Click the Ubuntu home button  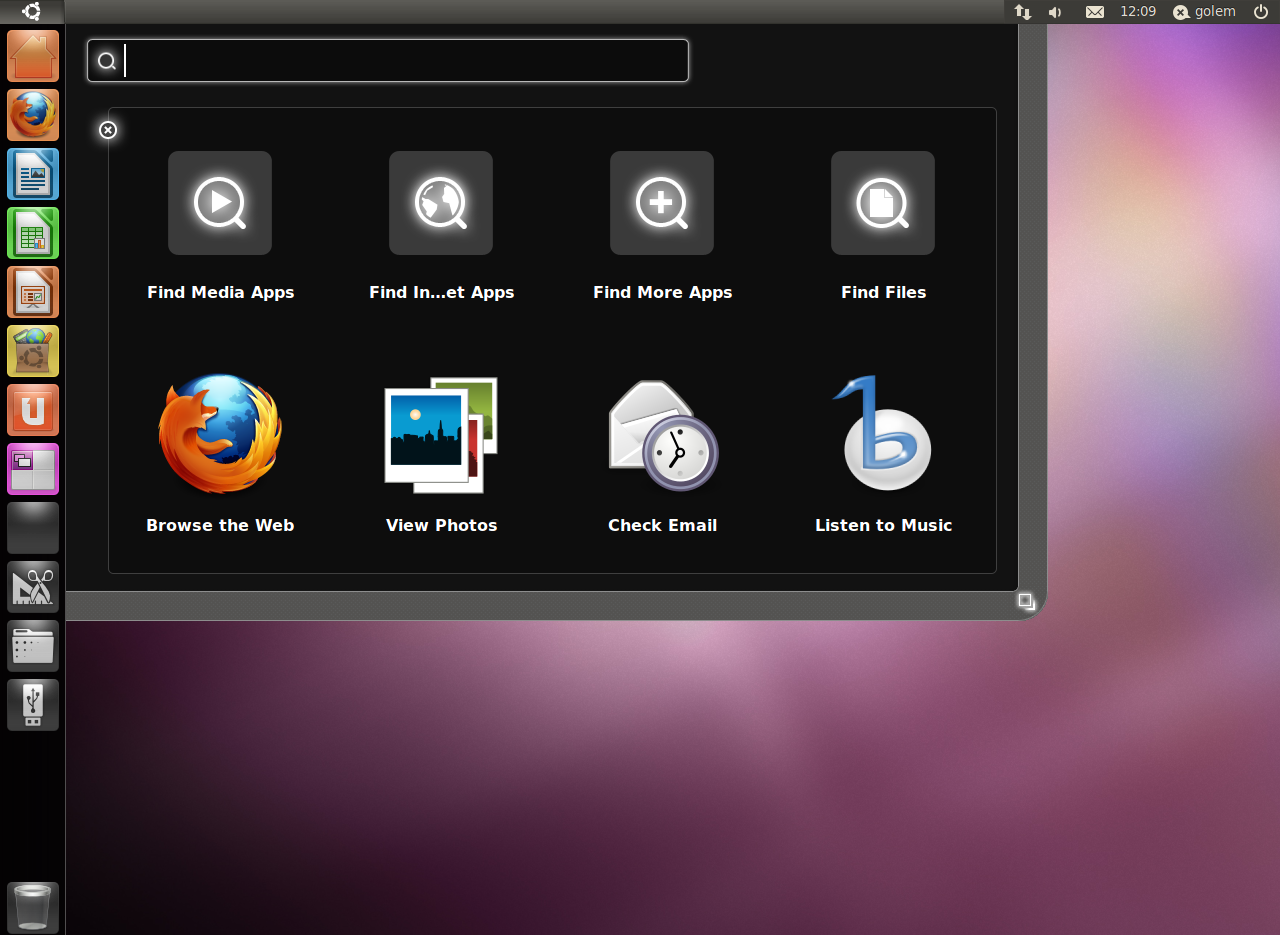(x=32, y=57)
